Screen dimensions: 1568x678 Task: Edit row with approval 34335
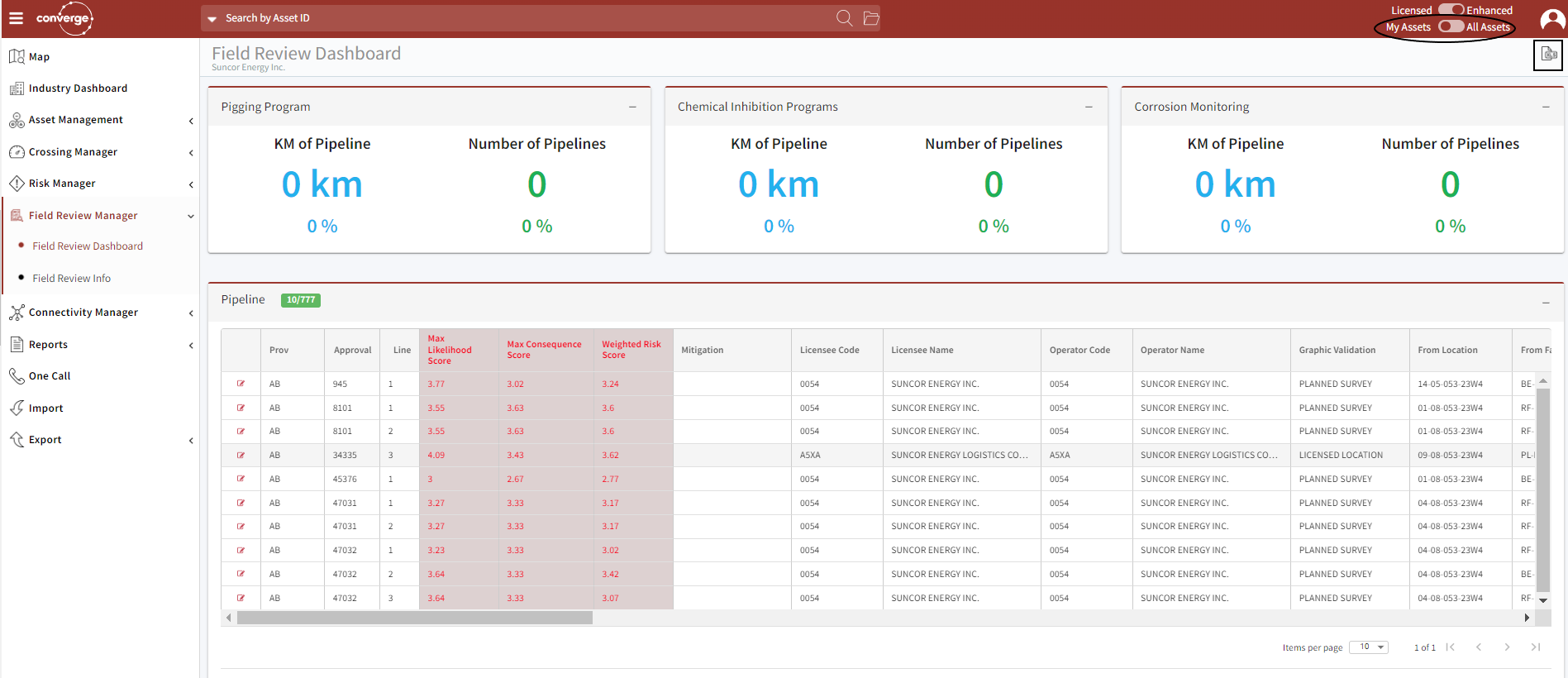(x=241, y=456)
